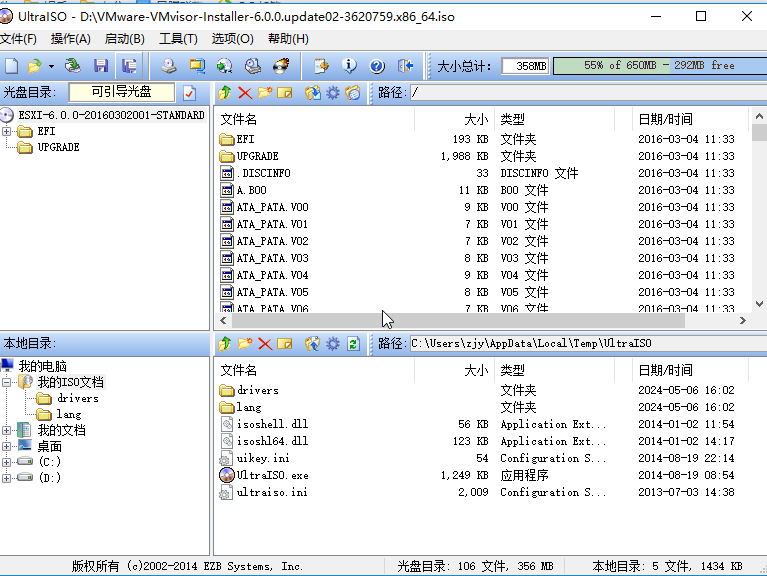
Task: Sort local files by 文件名 column header
Action: [x=315, y=370]
